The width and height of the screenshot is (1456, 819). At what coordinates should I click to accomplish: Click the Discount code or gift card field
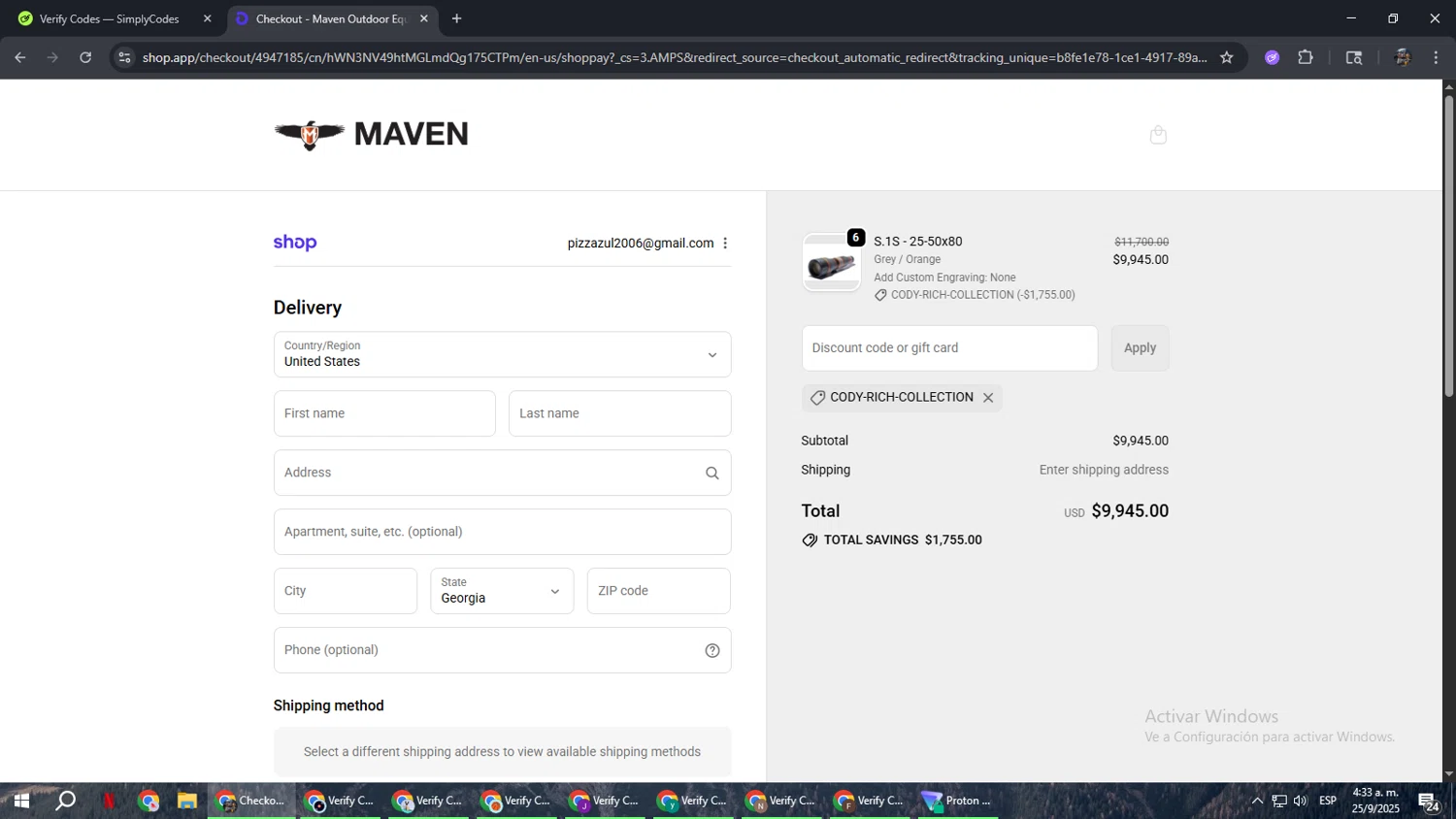click(949, 347)
